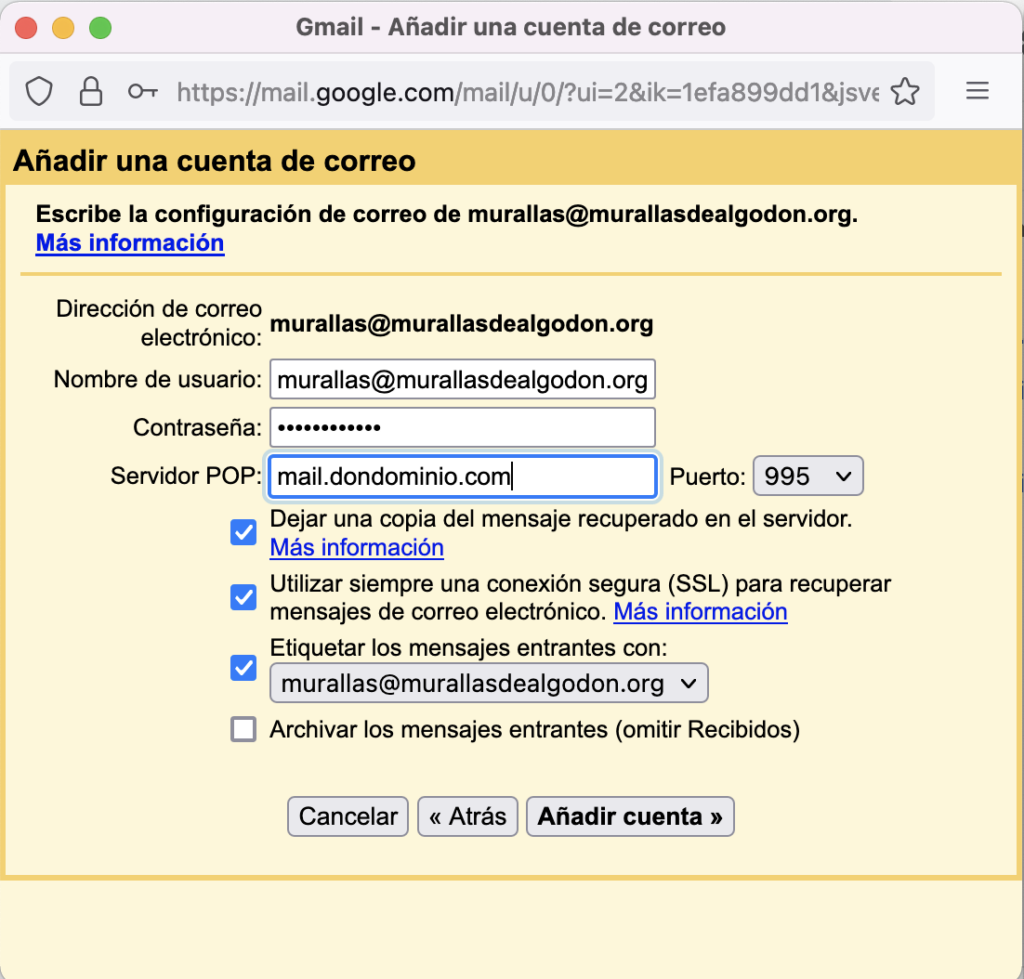The image size is (1024, 979).
Task: Open the label selection dropdown
Action: [488, 683]
